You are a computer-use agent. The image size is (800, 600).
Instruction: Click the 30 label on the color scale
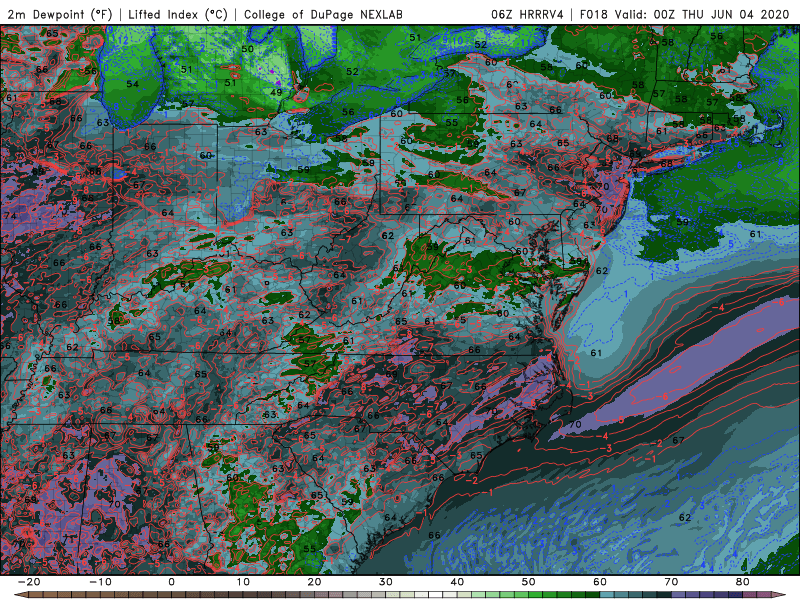coord(386,582)
